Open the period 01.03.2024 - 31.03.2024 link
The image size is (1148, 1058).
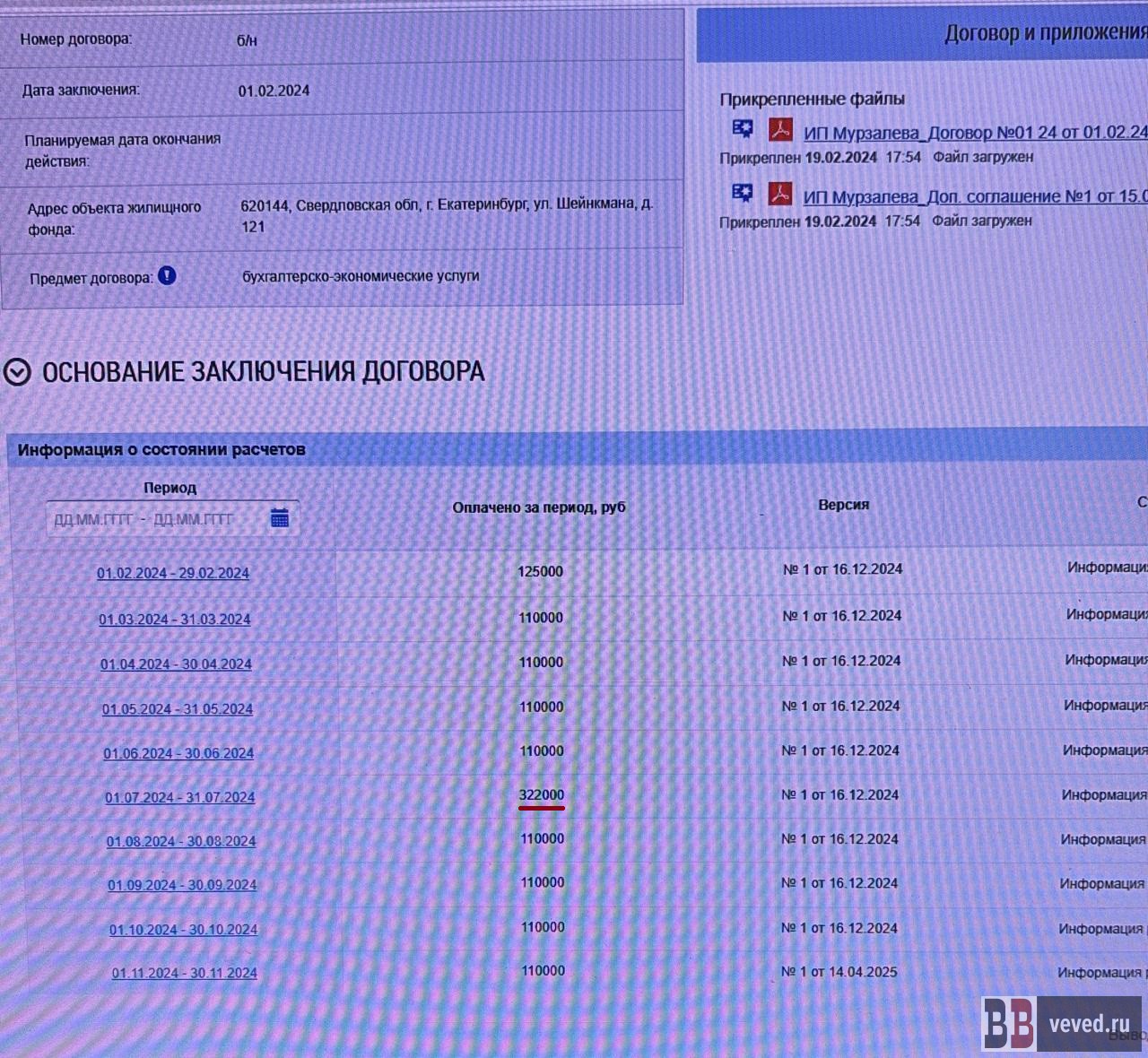coord(175,620)
